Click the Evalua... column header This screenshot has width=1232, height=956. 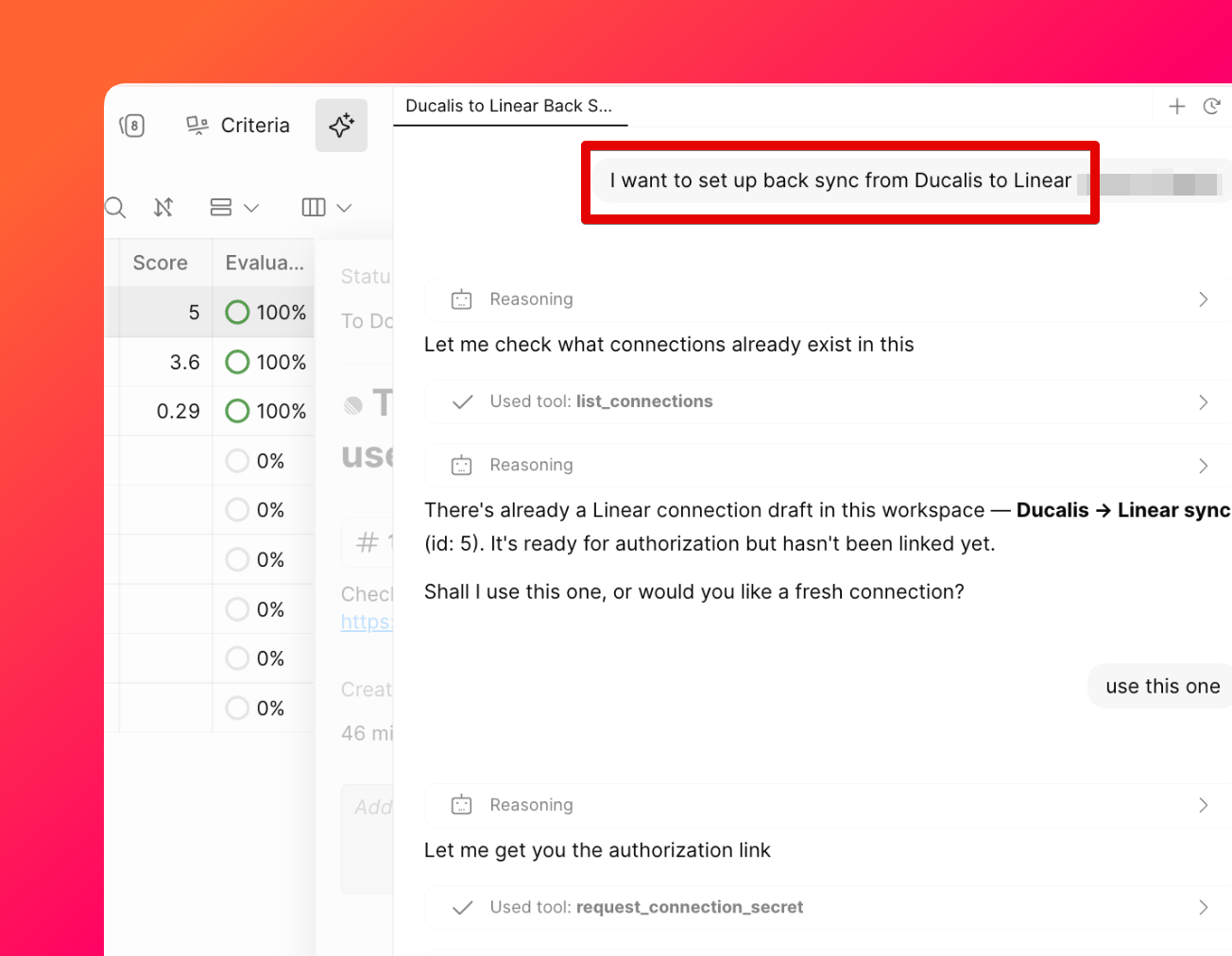[265, 263]
